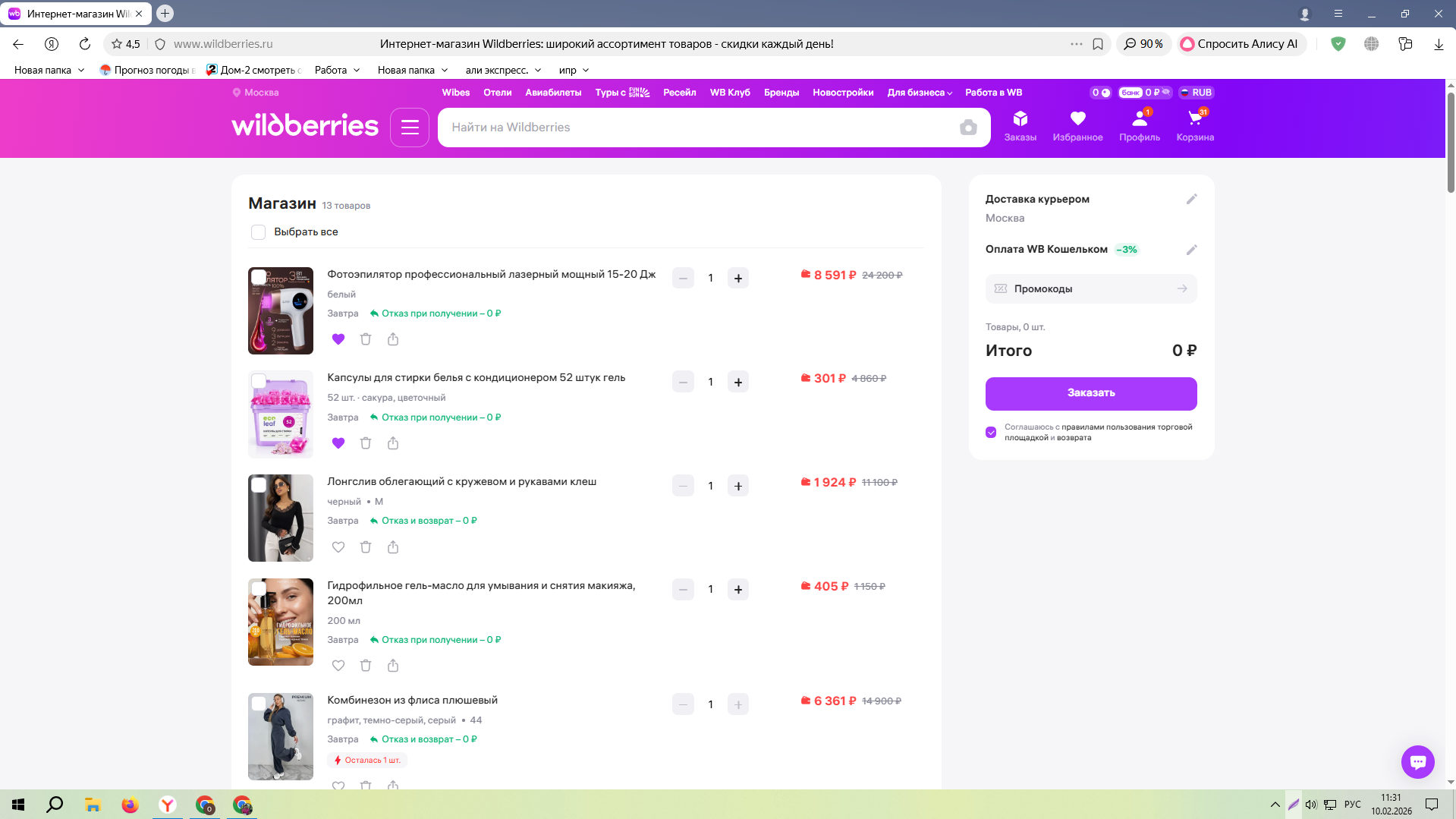Open the Корзина cart icon
The height and width of the screenshot is (819, 1456).
click(1194, 125)
